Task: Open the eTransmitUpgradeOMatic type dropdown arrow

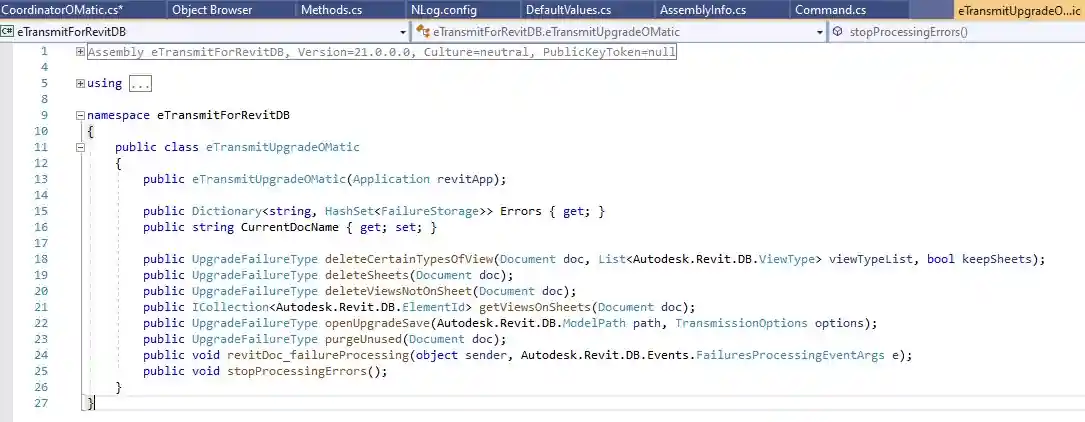Action: 819,32
